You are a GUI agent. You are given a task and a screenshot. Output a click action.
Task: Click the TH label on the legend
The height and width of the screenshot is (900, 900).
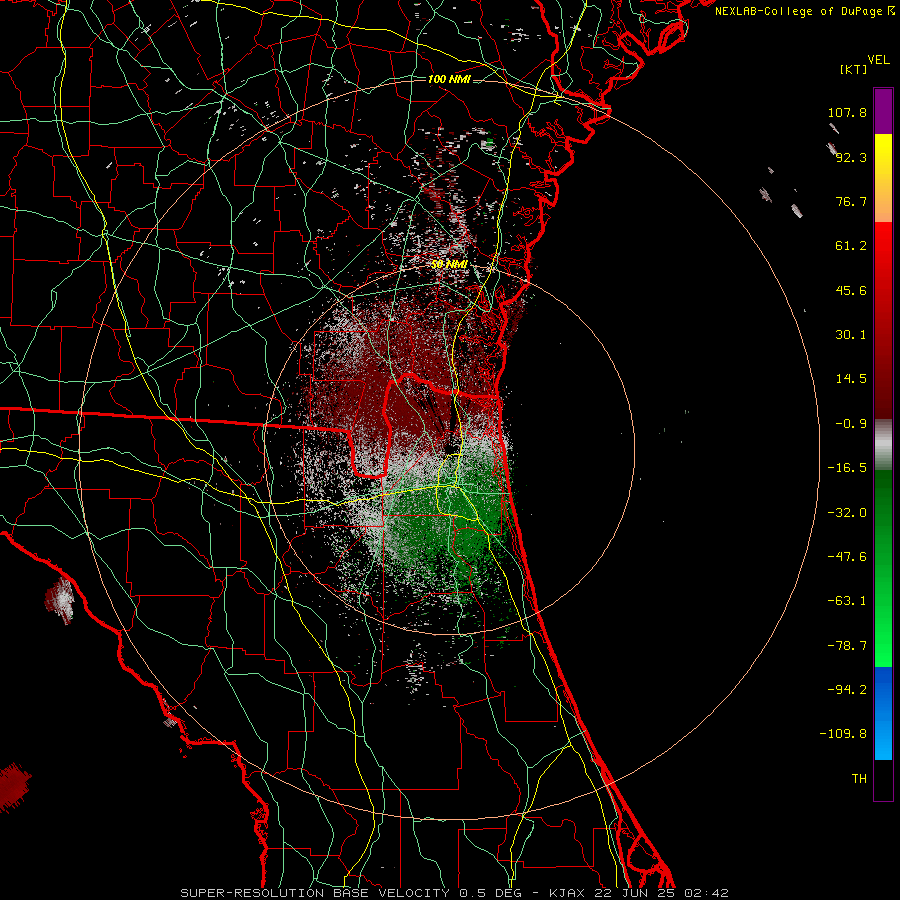tap(859, 779)
